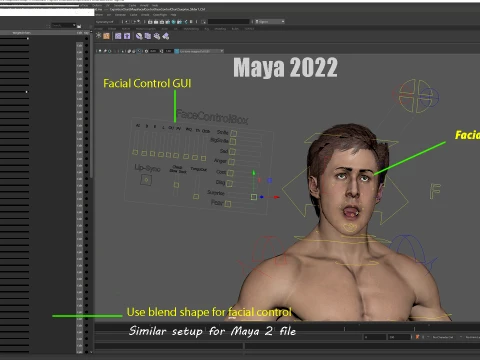This screenshot has height=360, width=480.
Task: Click the teal round icon in the status line
Action: point(173,22)
